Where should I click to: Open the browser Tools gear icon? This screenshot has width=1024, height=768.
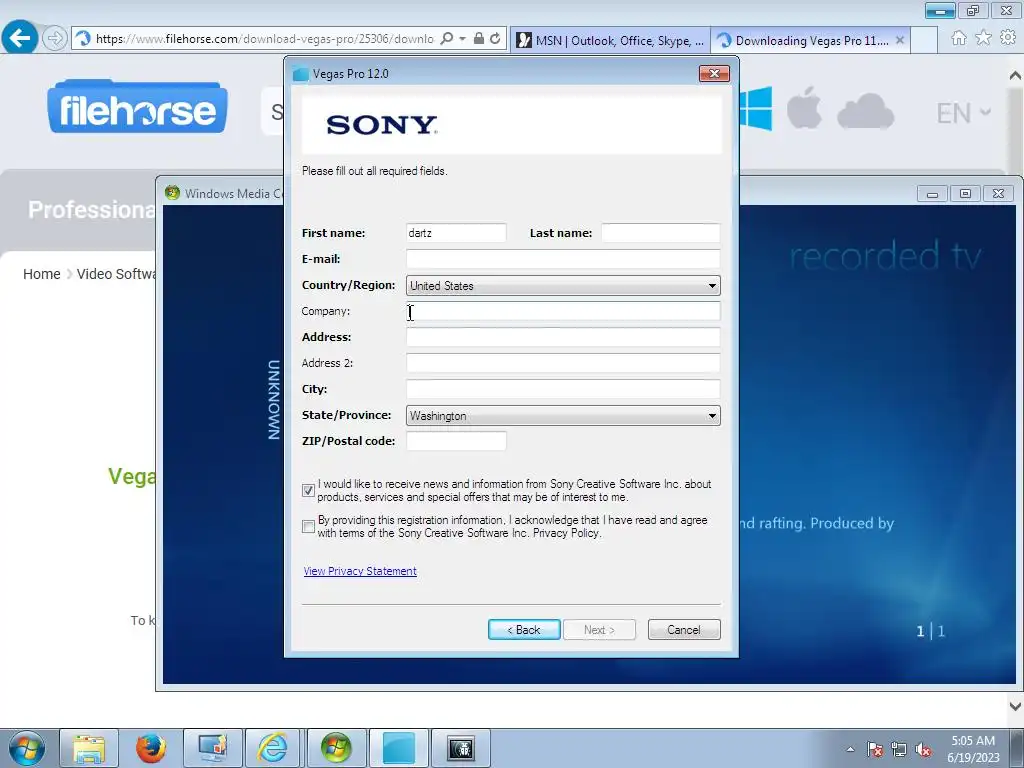(x=1008, y=39)
